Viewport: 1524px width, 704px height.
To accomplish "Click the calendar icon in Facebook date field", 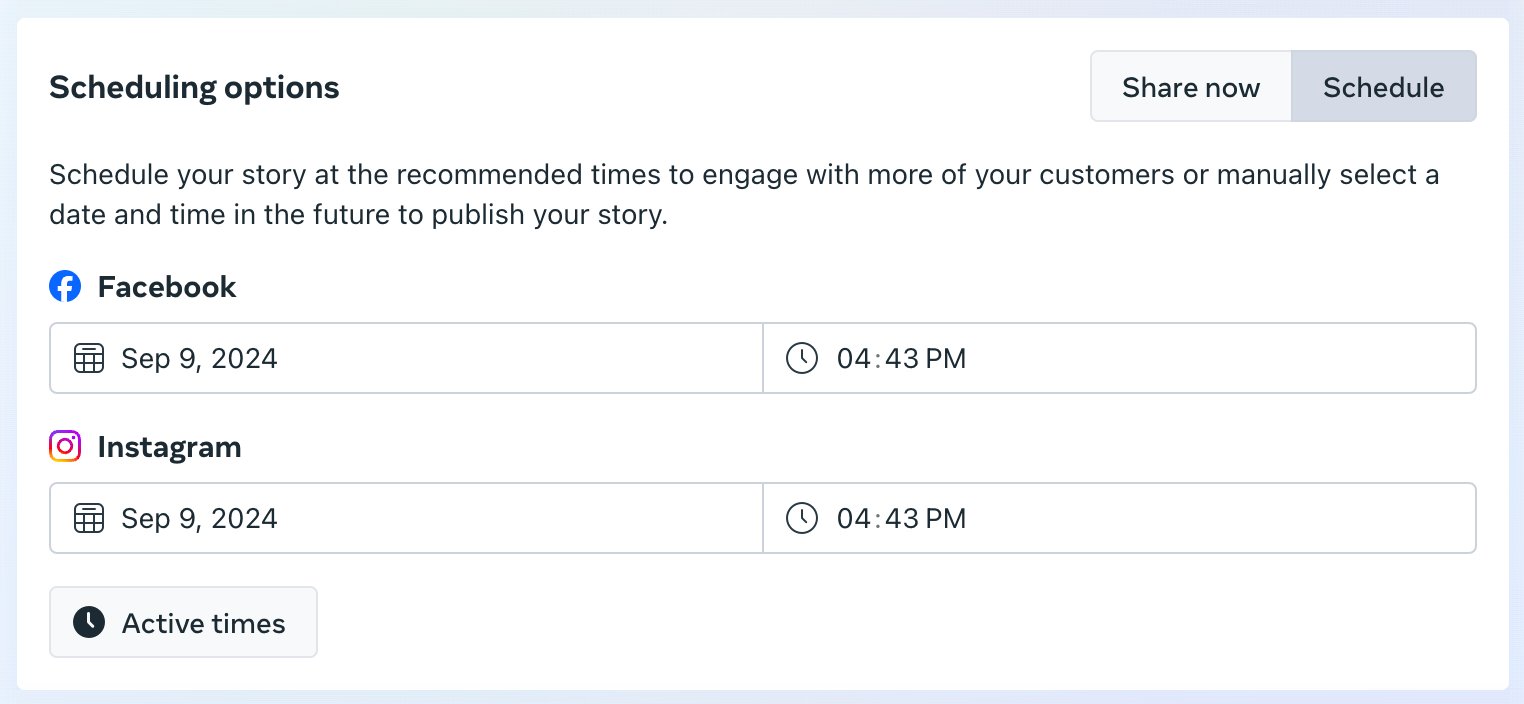I will point(89,358).
